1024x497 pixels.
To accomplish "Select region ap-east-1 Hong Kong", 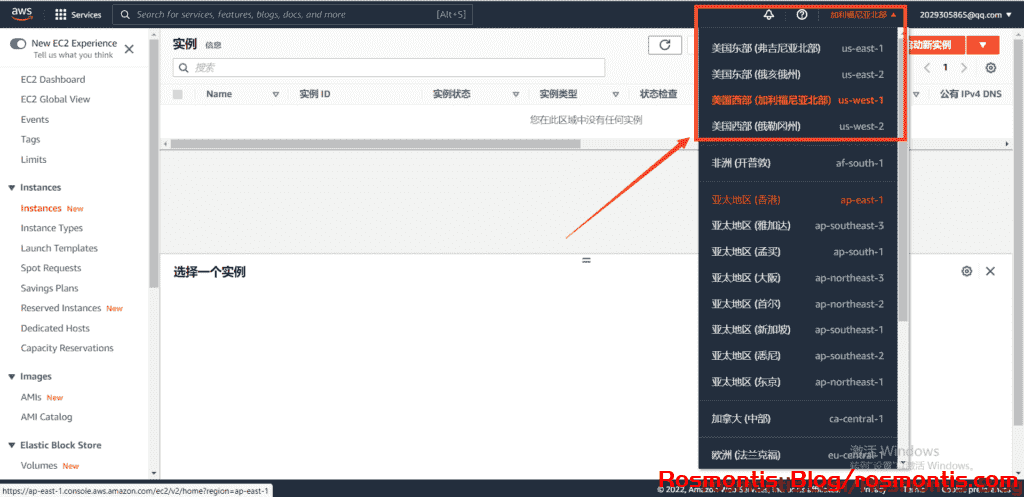I will [x=797, y=200].
